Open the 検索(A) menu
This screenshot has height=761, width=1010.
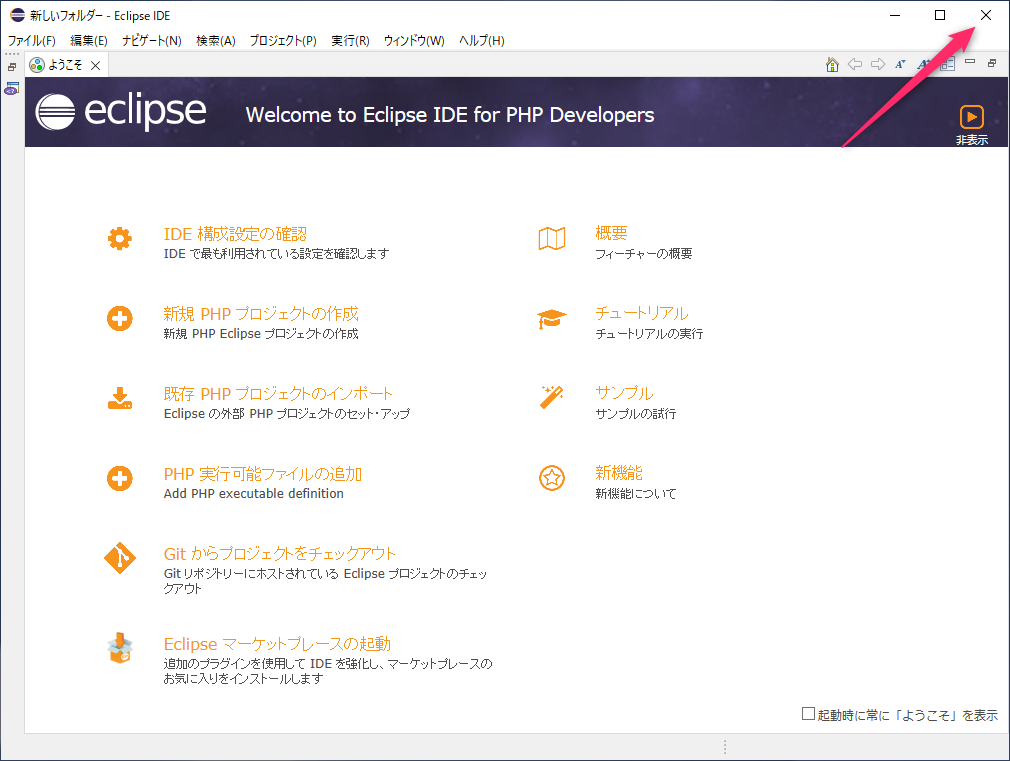tap(216, 41)
